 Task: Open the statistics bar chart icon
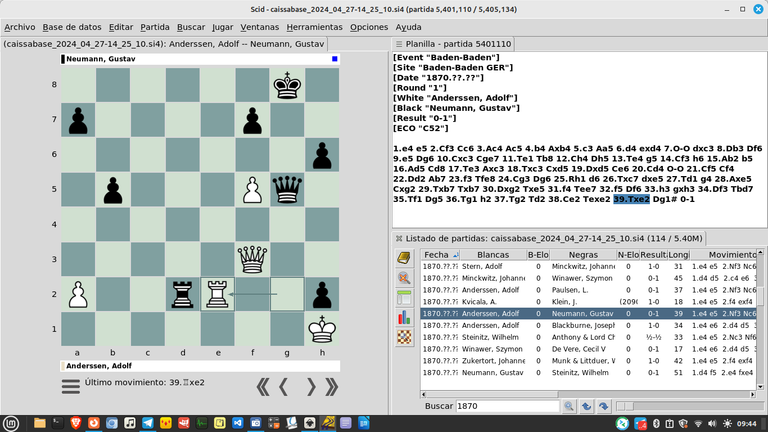pyautogui.click(x=404, y=317)
